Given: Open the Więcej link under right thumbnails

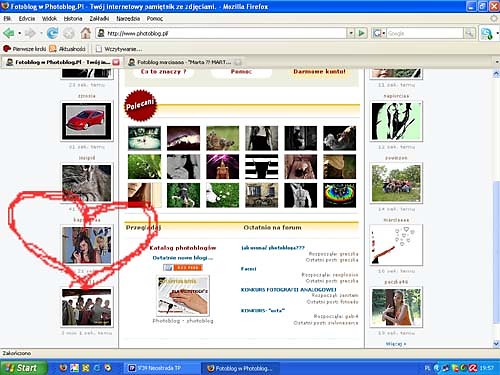Looking at the screenshot, I should 396,344.
